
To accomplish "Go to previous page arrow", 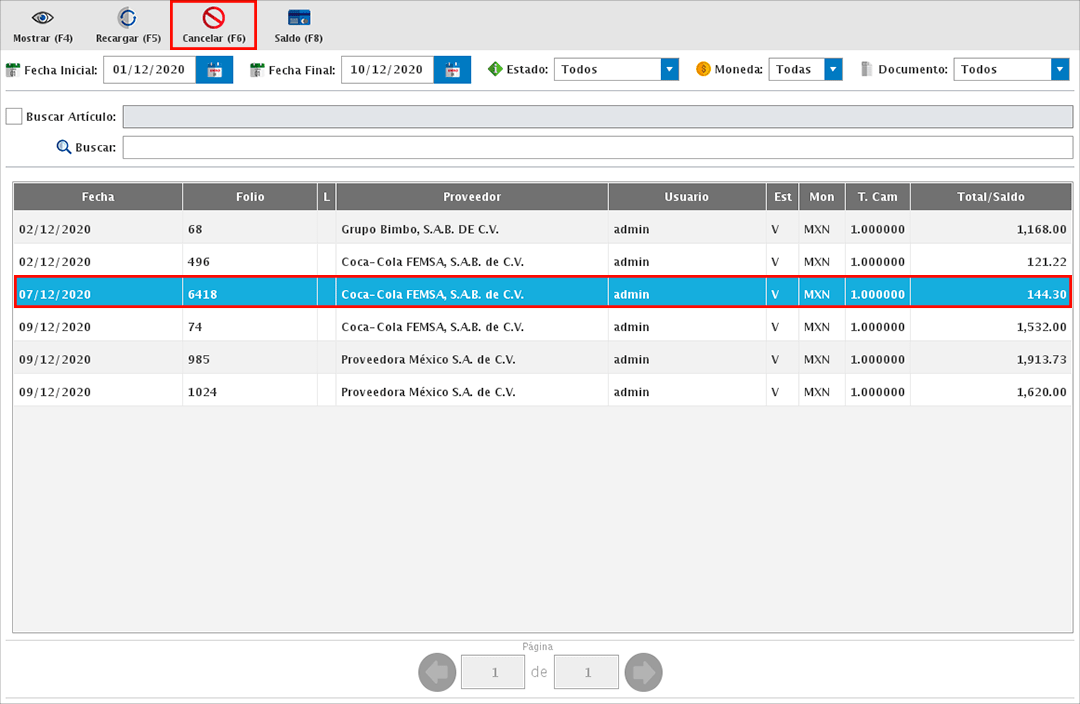I will coord(435,673).
